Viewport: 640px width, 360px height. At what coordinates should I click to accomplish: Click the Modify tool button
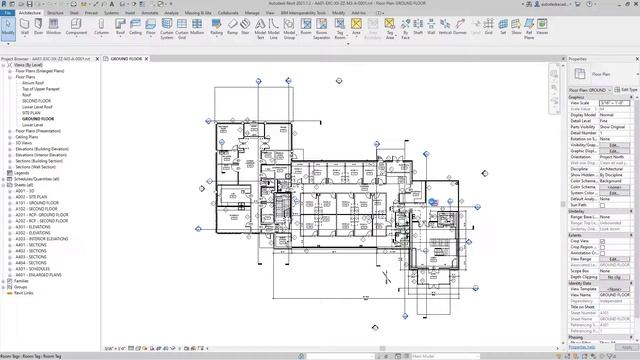tap(8, 28)
